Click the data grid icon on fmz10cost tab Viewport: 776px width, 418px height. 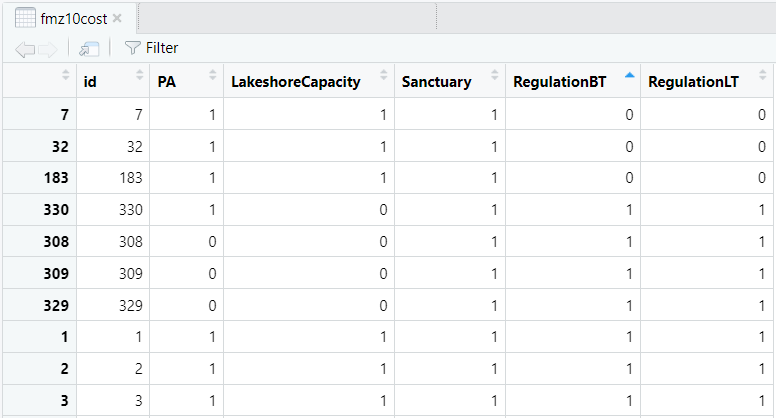tap(25, 18)
